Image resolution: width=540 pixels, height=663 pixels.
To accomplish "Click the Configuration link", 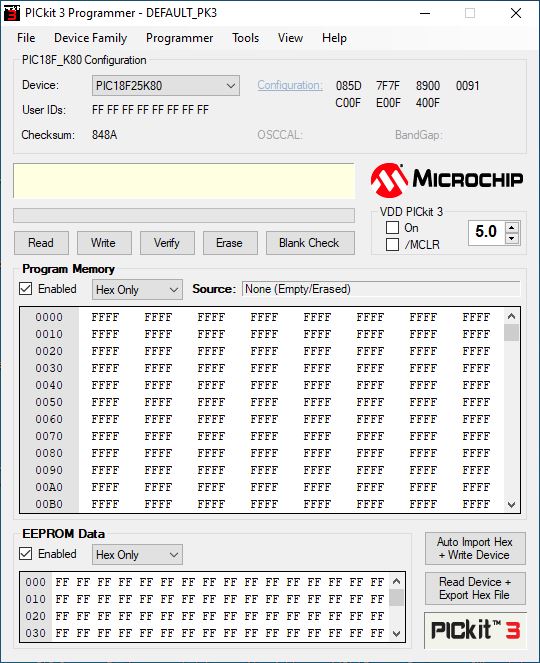I will pyautogui.click(x=290, y=85).
